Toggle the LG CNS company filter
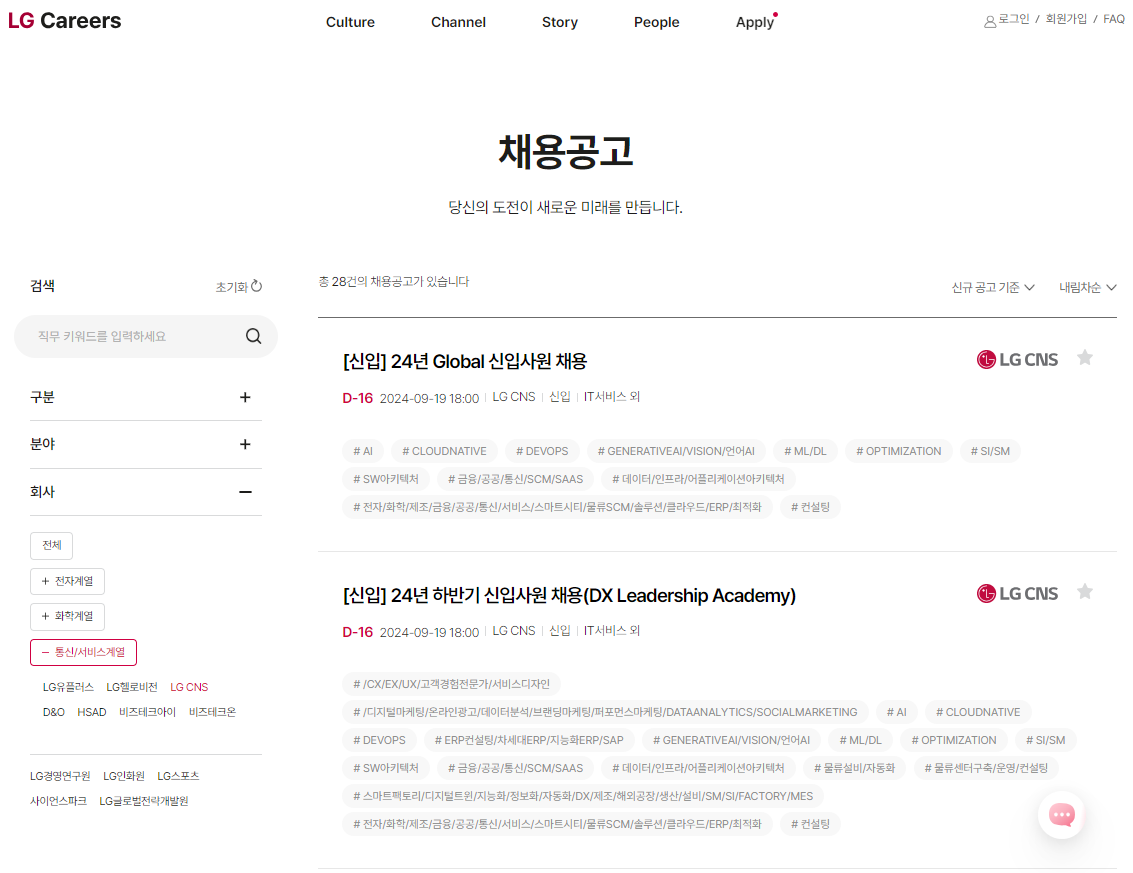 point(189,687)
